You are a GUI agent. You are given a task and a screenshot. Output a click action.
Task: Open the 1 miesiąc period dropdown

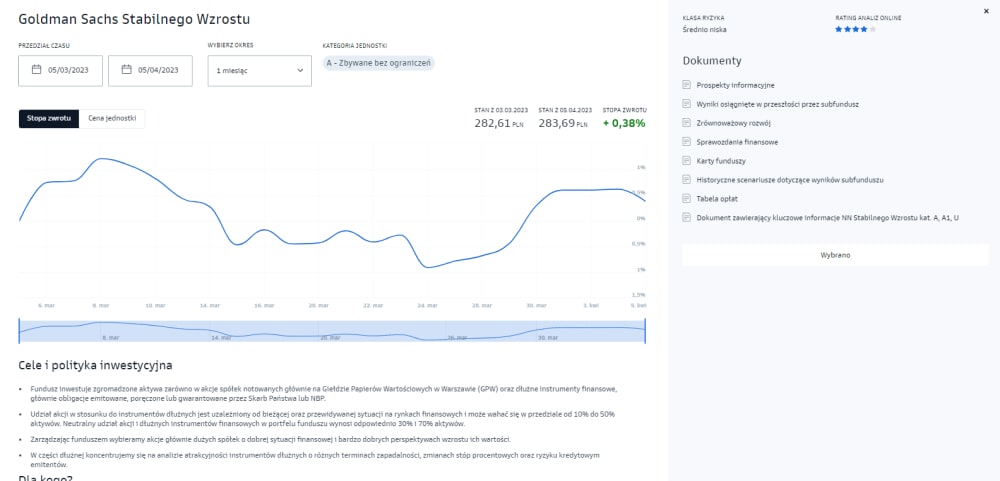(x=260, y=71)
